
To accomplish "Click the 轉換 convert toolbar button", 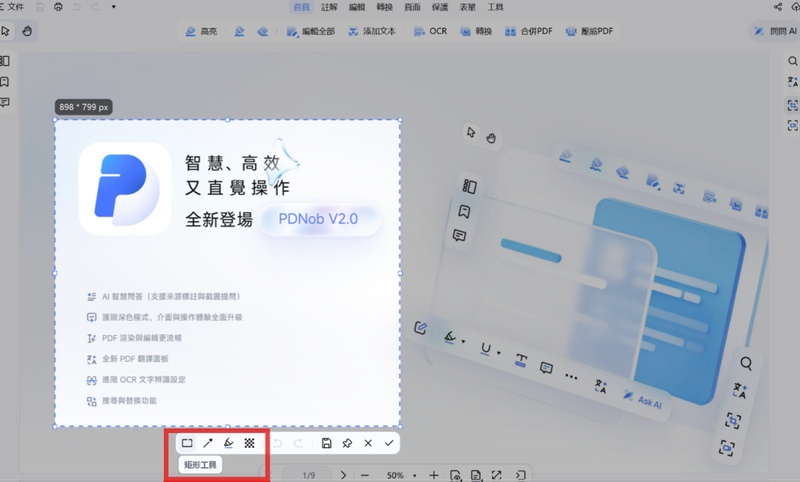I will point(476,31).
